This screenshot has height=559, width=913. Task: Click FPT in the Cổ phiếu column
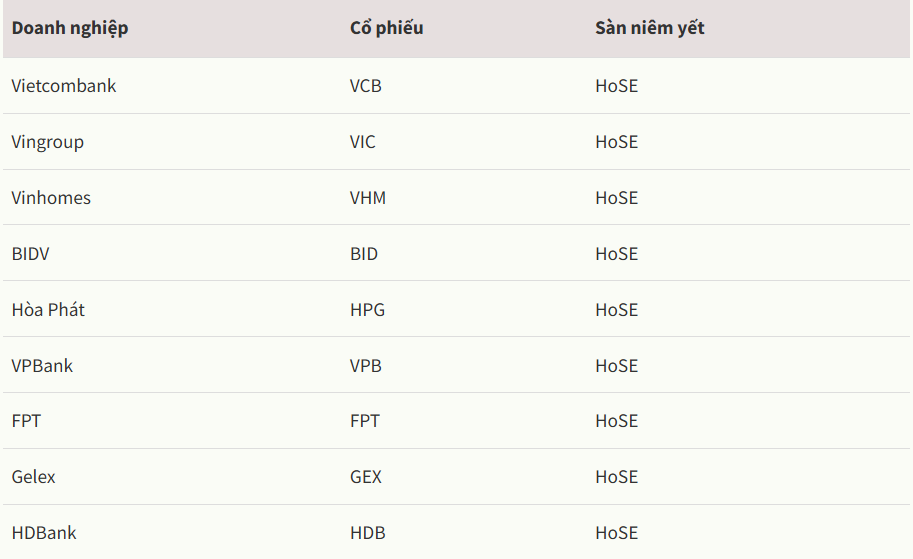365,420
